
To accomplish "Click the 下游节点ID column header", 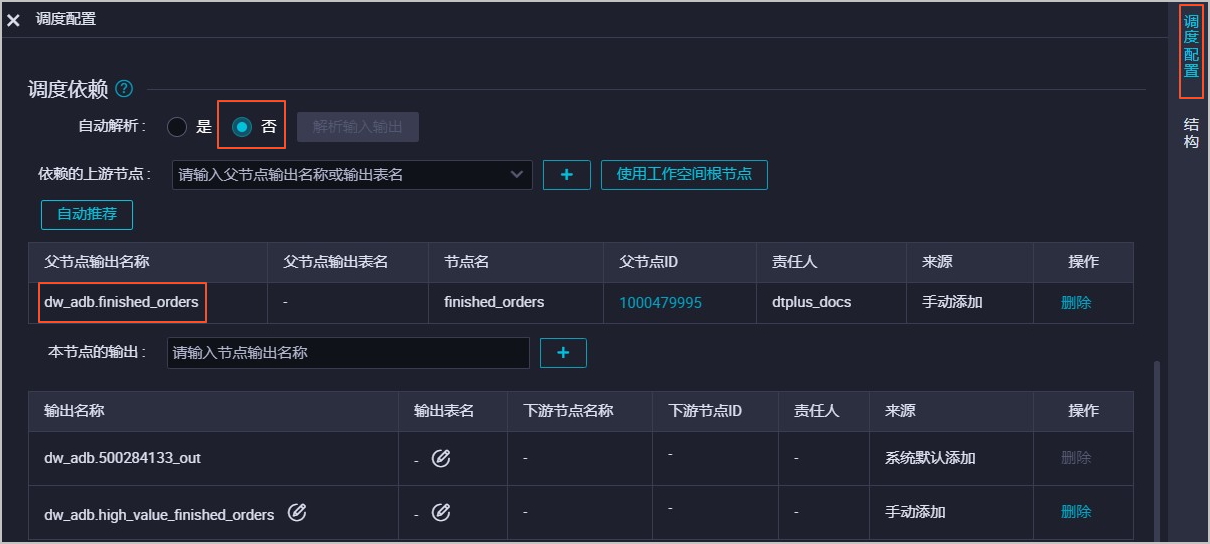I will (x=705, y=411).
